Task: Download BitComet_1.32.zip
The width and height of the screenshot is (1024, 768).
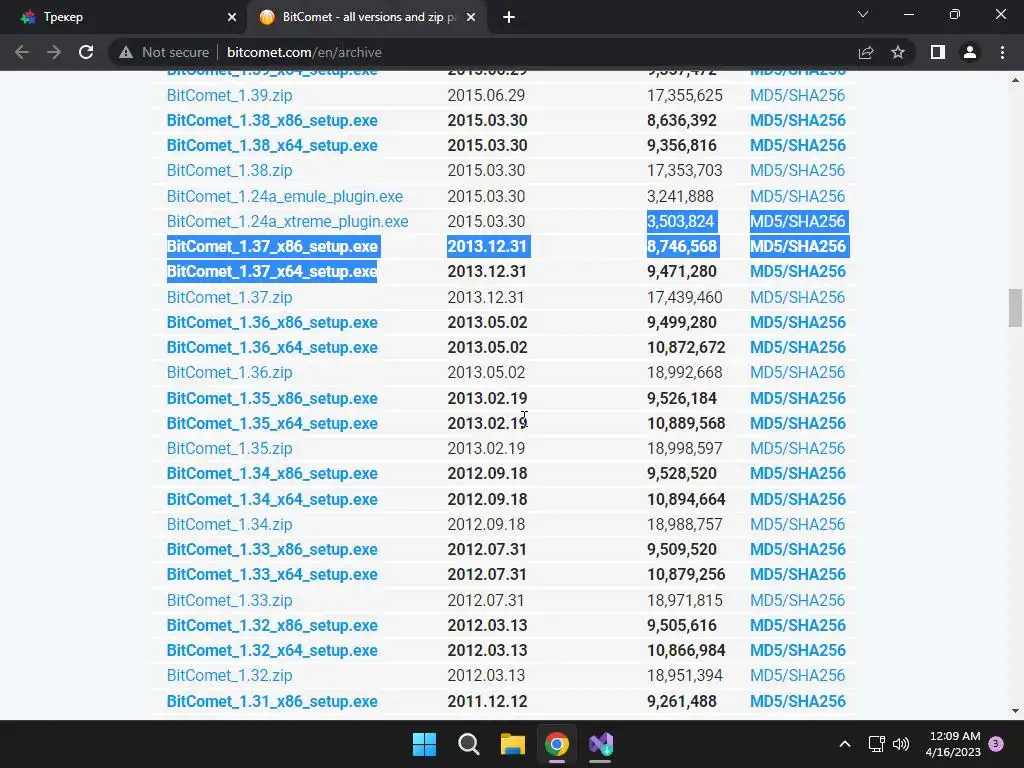Action: click(229, 675)
